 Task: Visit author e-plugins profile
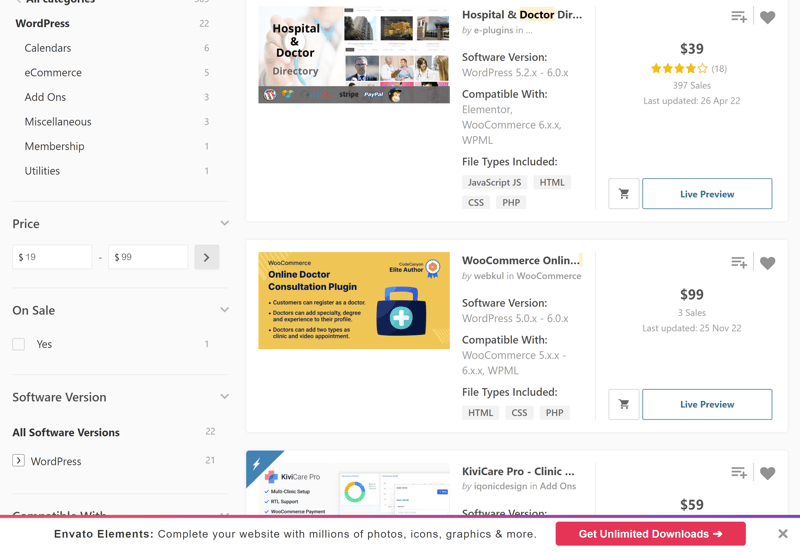point(493,30)
